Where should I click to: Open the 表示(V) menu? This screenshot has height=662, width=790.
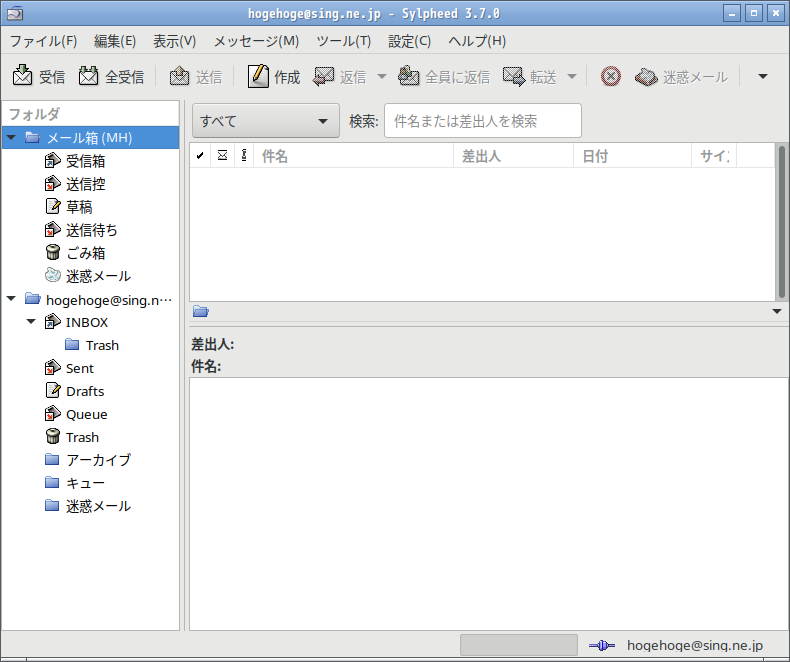click(174, 41)
